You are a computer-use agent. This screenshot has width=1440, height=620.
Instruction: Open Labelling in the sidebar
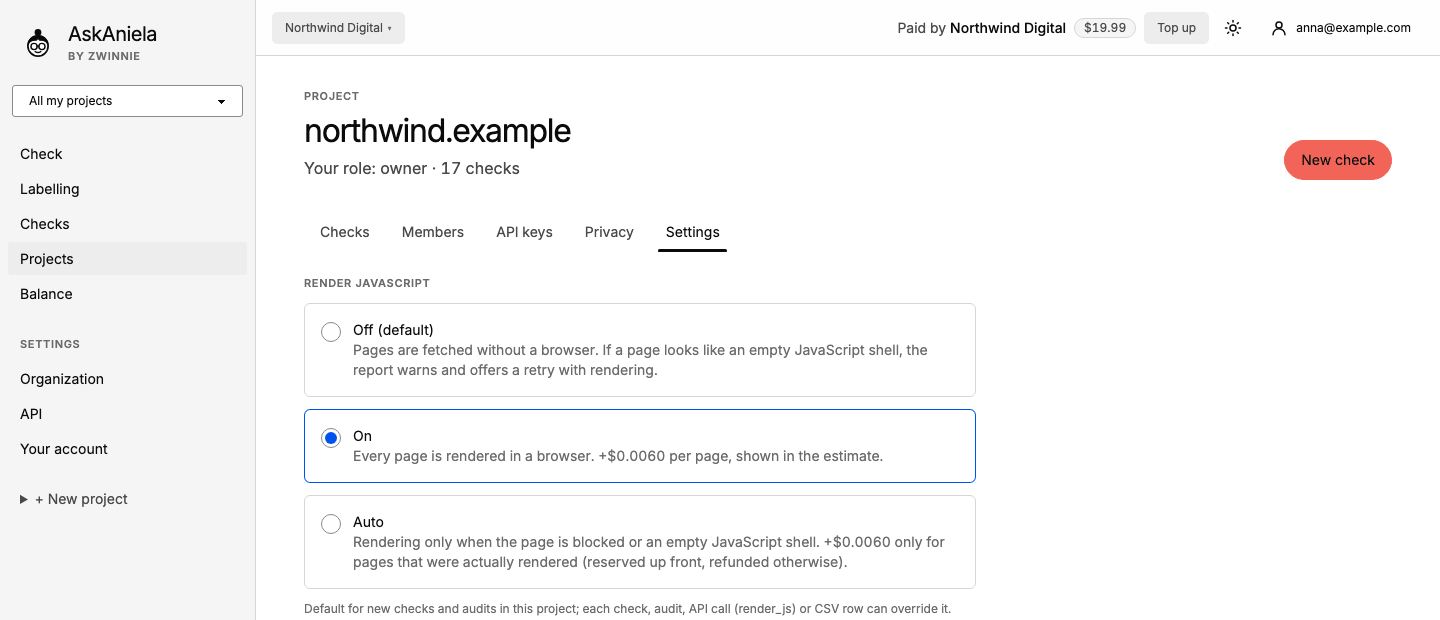[127, 189]
